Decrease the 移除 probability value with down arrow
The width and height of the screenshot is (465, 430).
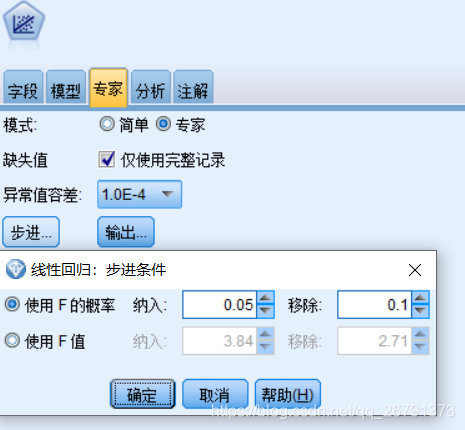421,311
